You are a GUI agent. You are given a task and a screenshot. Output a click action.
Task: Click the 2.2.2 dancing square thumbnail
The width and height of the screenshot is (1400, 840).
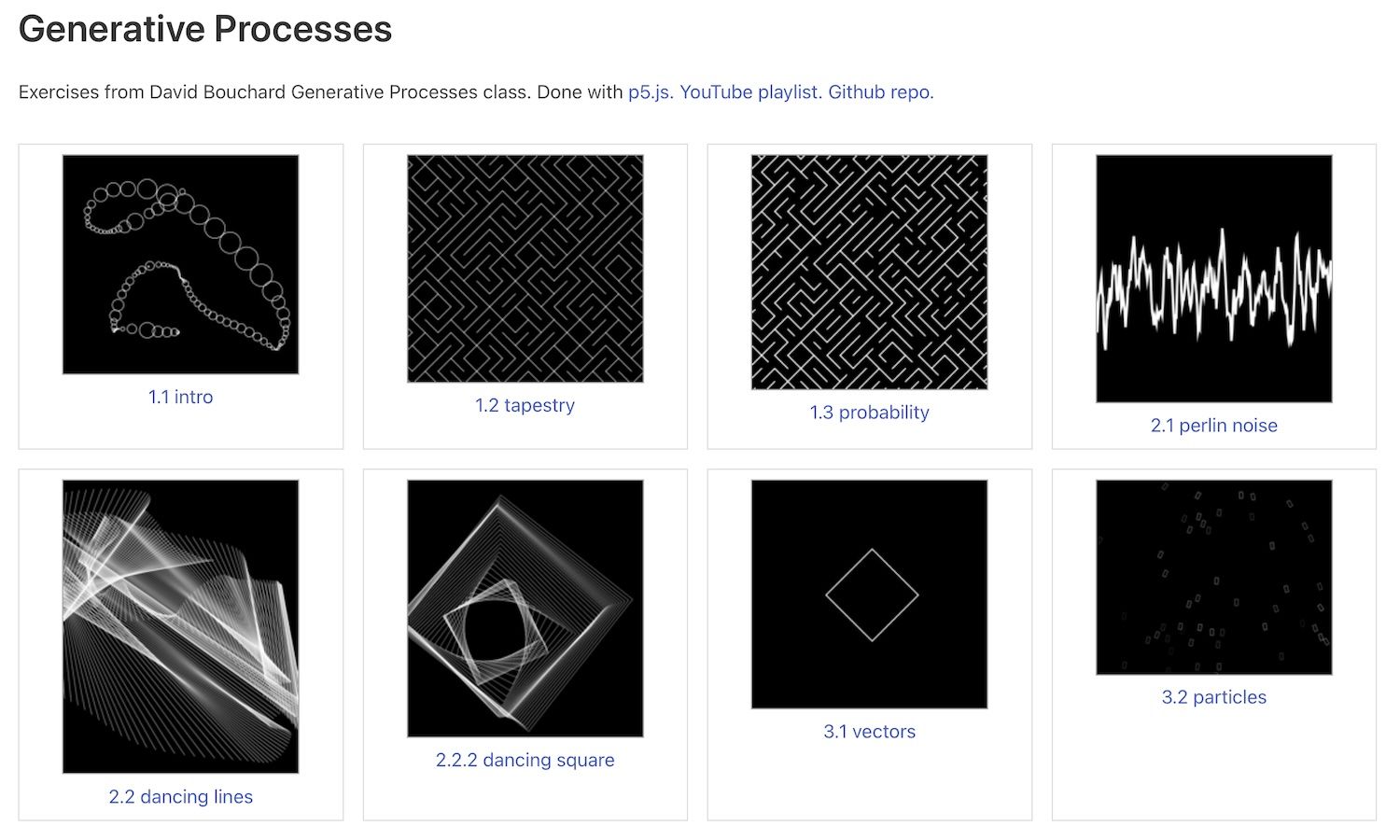[x=525, y=609]
